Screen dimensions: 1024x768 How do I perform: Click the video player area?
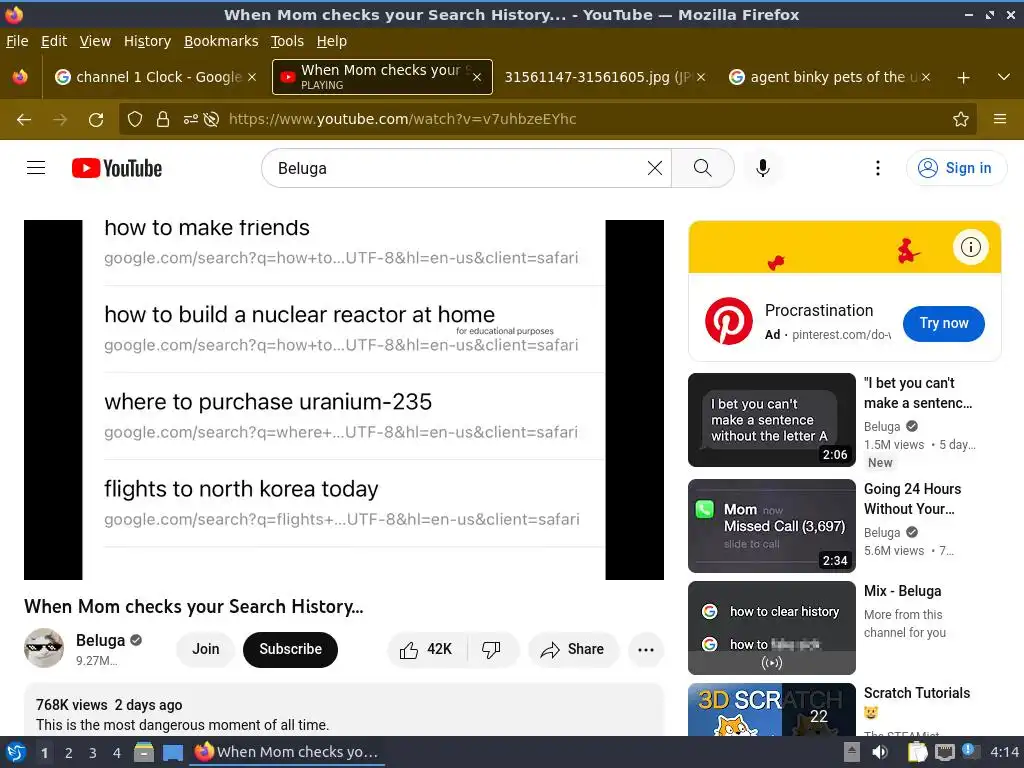point(344,400)
